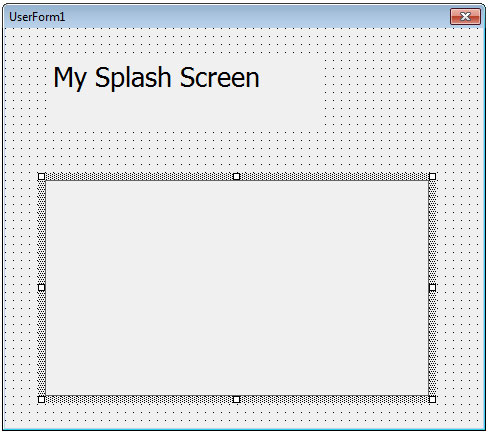Click inside the selected control's blank interior
Viewport: 488px width, 433px height.
237,288
